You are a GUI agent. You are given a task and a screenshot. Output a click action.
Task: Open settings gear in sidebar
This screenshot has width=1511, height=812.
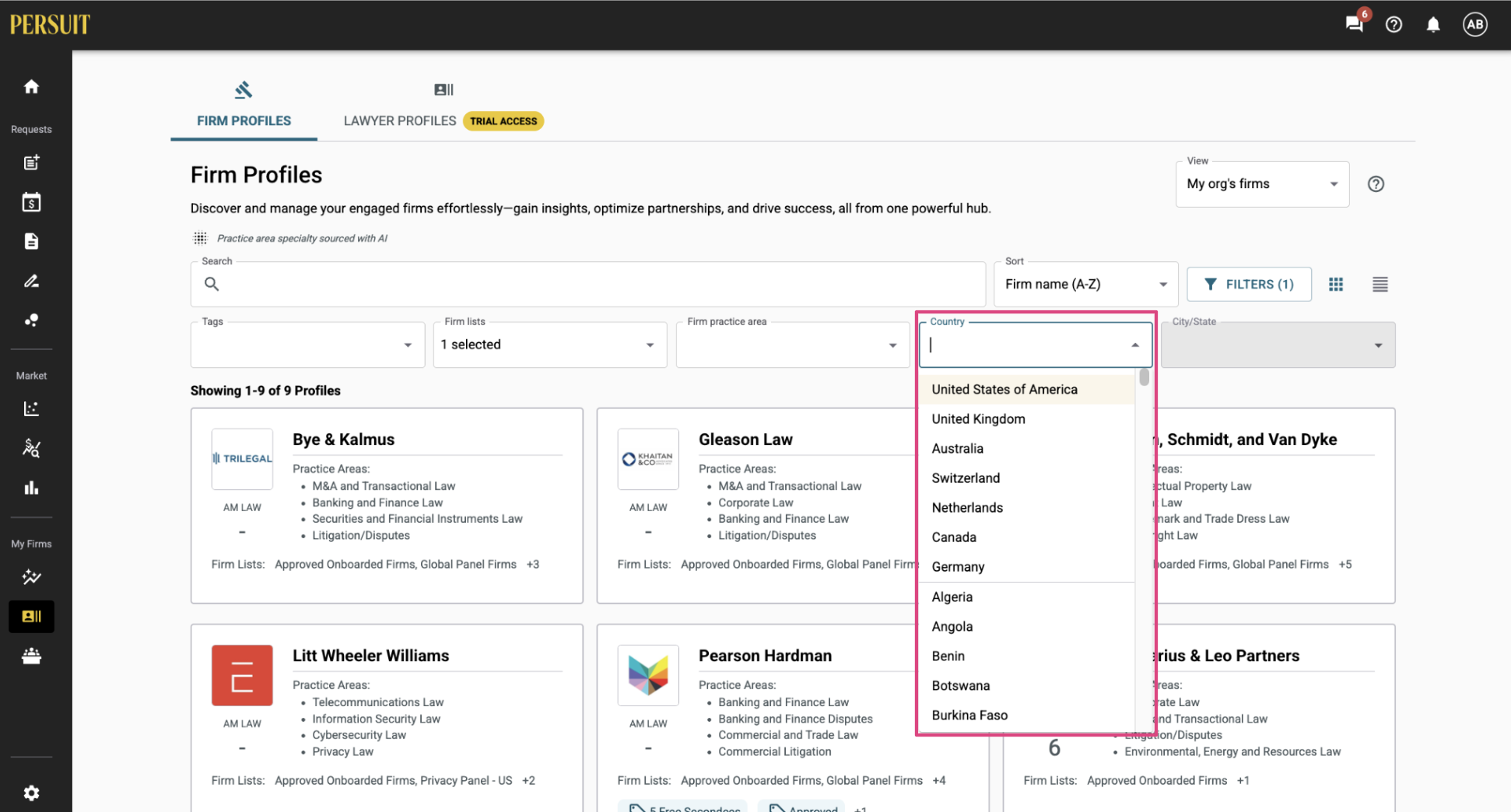[x=31, y=793]
